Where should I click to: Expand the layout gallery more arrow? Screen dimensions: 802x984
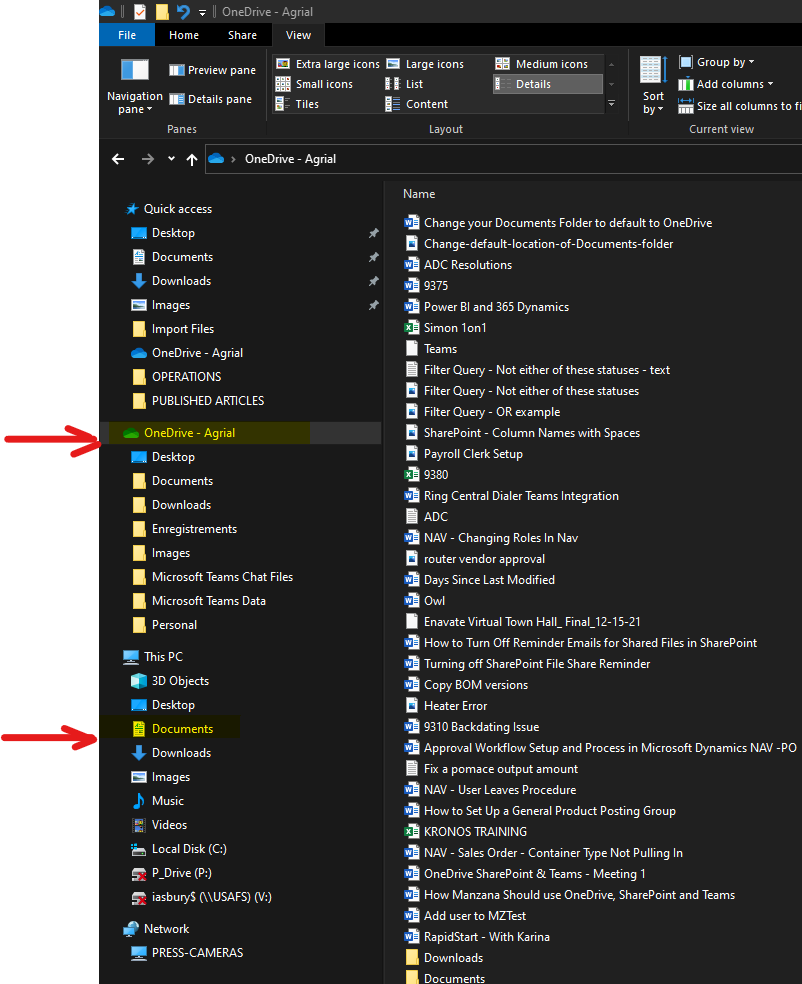[611, 104]
